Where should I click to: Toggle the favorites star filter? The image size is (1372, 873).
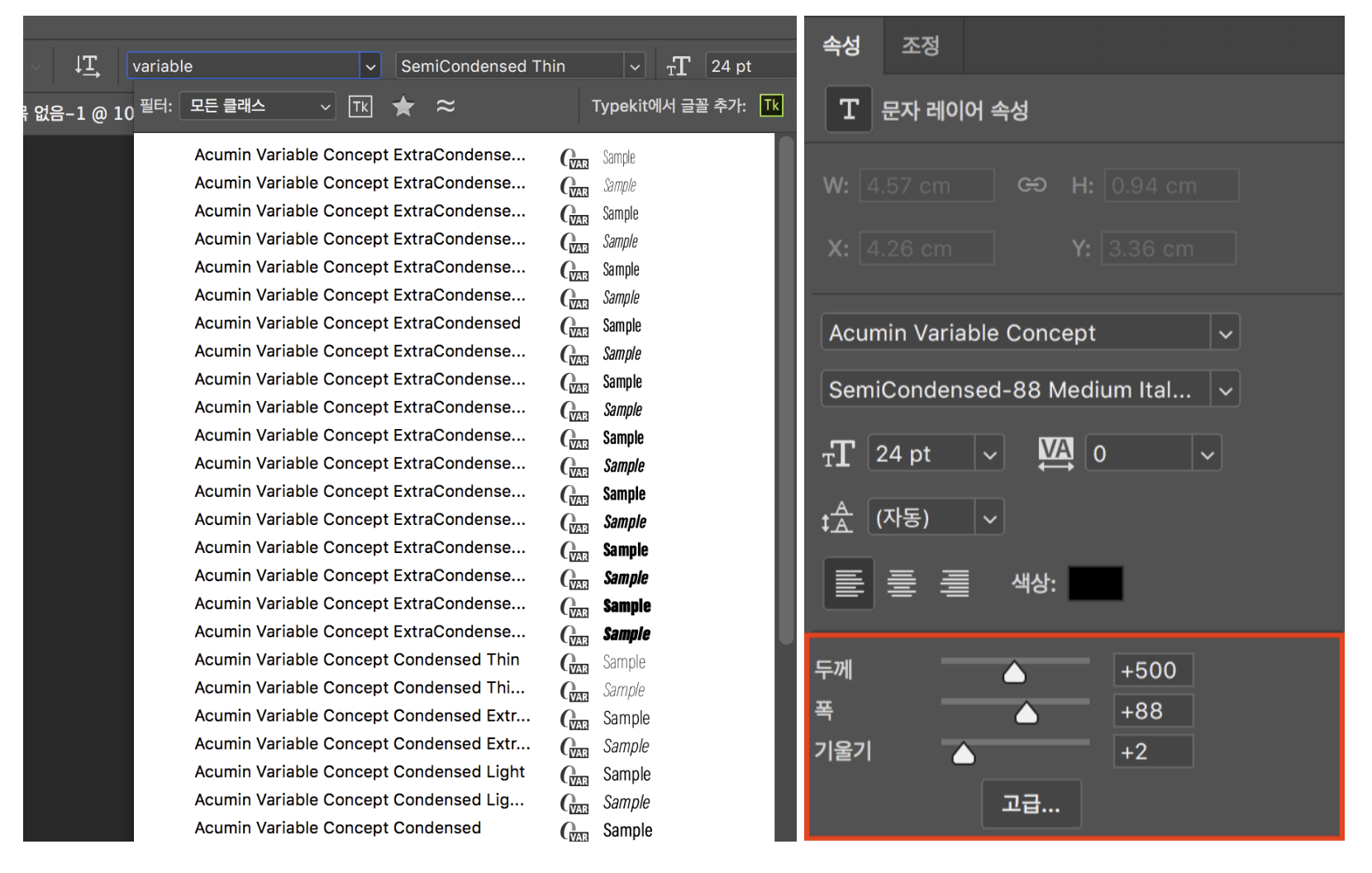coord(403,106)
